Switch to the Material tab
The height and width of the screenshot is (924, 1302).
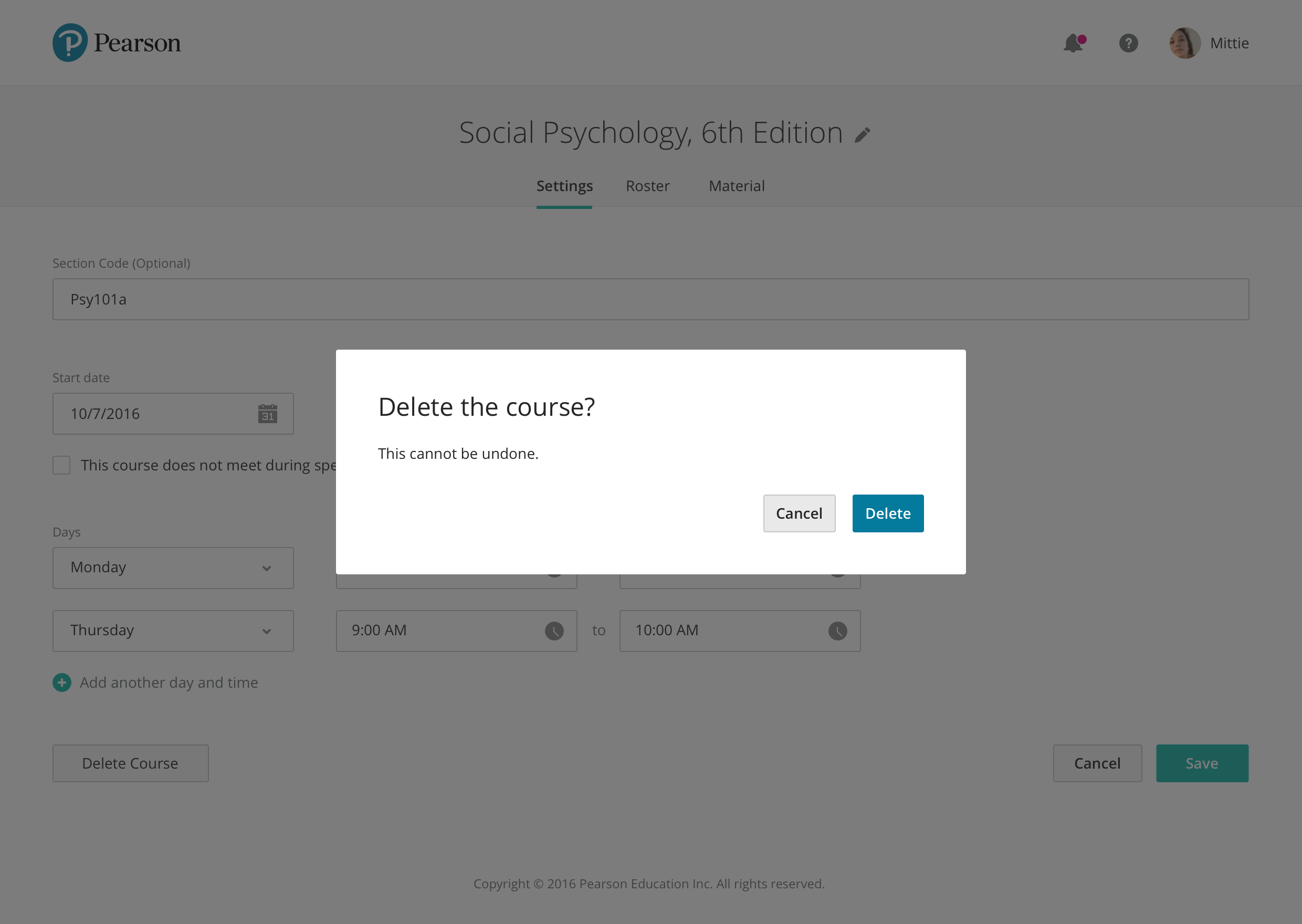tap(737, 186)
